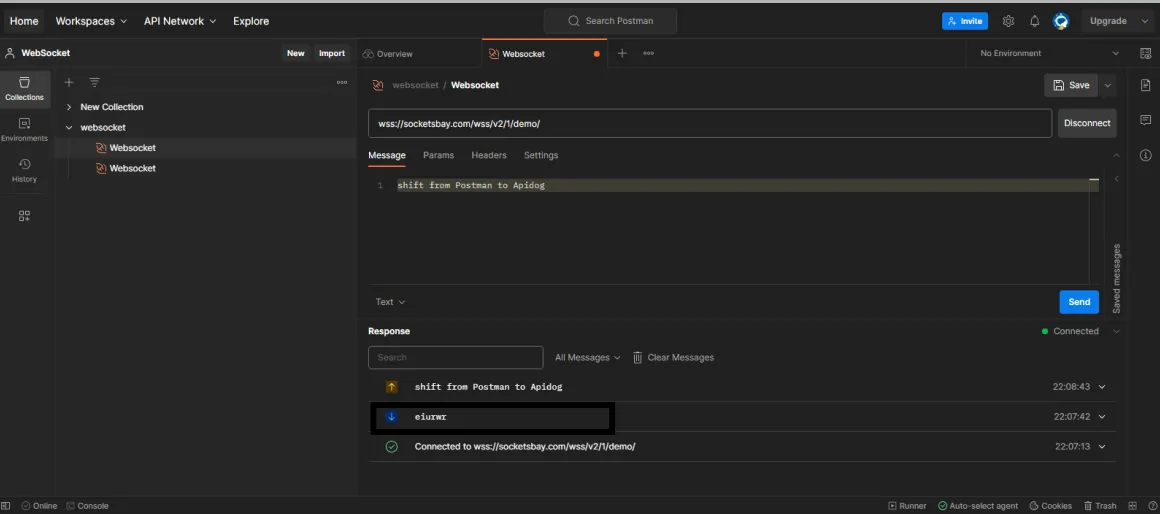Collapse the websocket collection

point(69,127)
